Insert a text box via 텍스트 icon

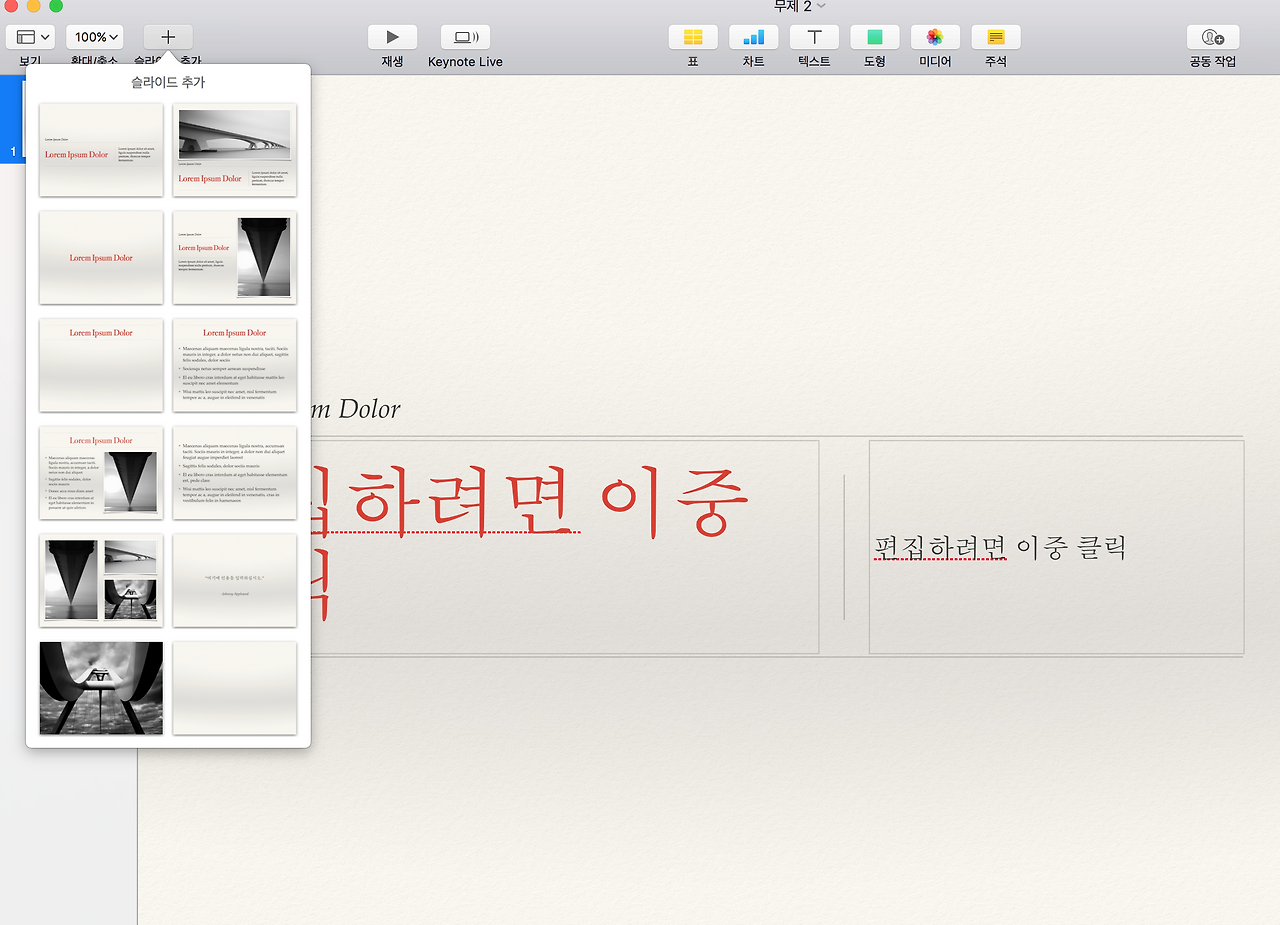[x=813, y=37]
